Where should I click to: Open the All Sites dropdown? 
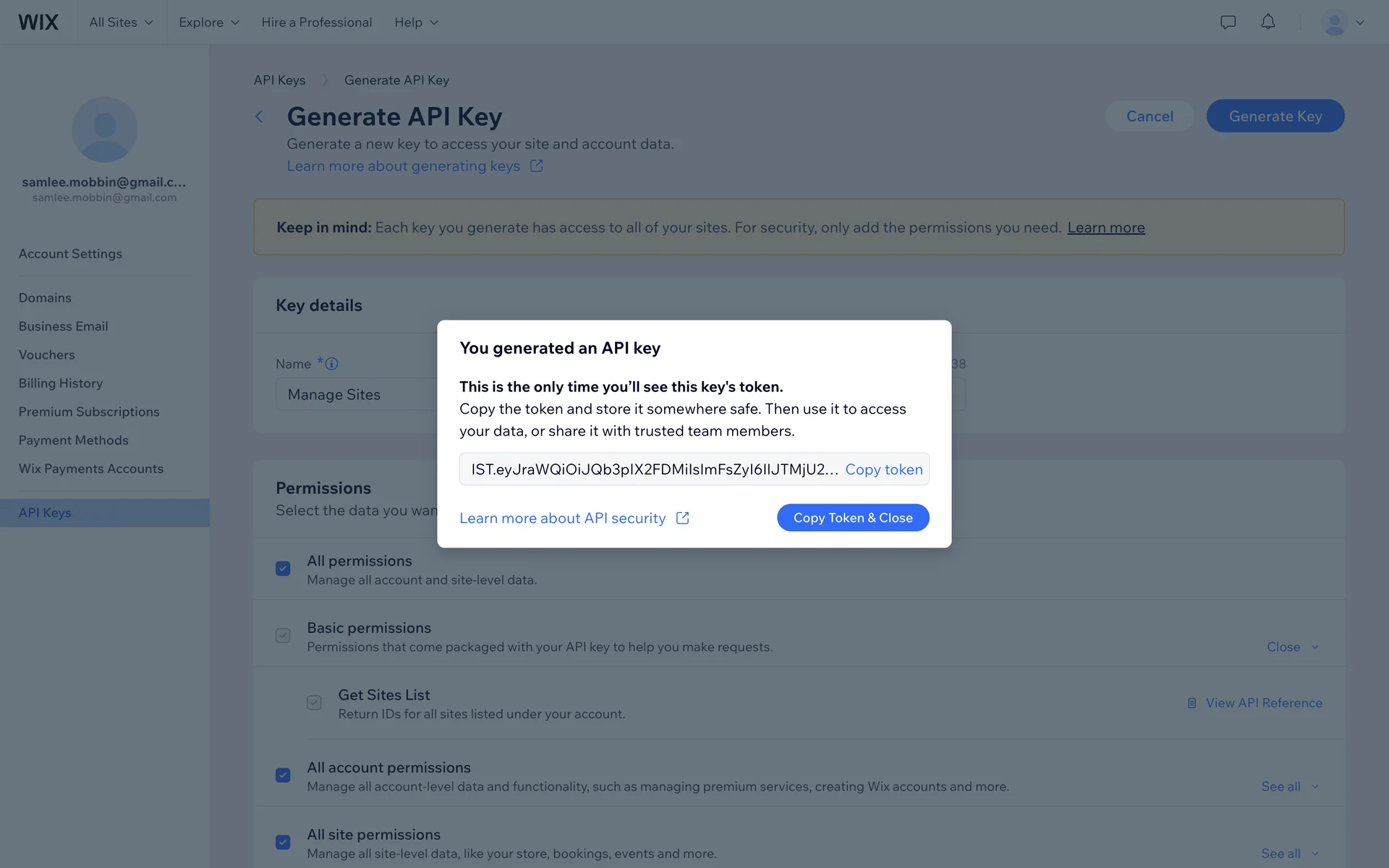[x=121, y=22]
